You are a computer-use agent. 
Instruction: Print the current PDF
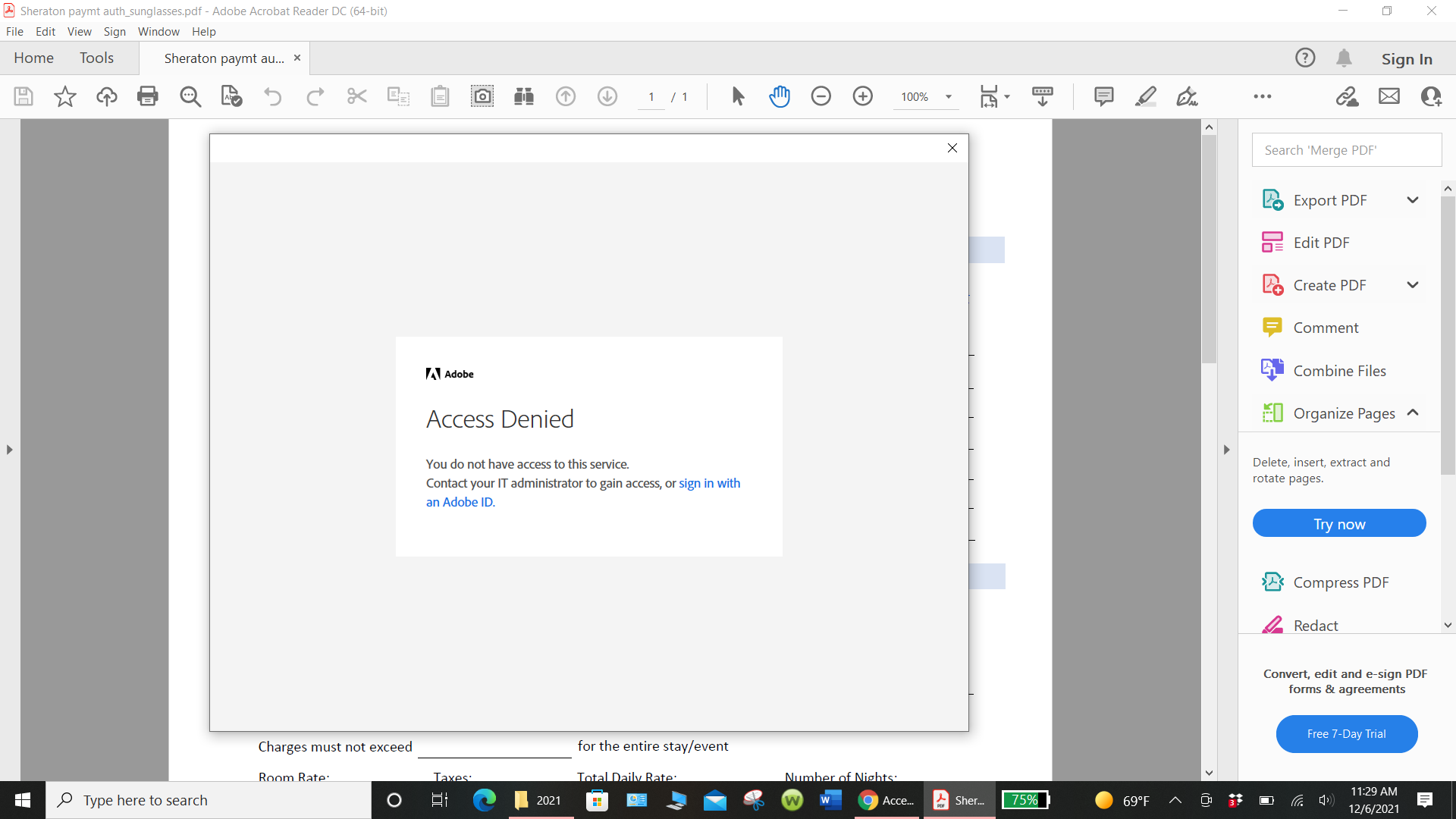[x=148, y=96]
